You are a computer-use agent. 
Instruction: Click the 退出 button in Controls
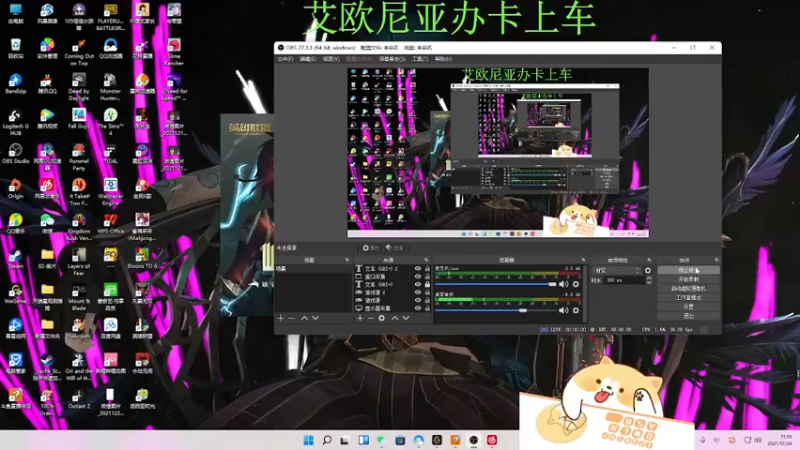click(x=688, y=316)
